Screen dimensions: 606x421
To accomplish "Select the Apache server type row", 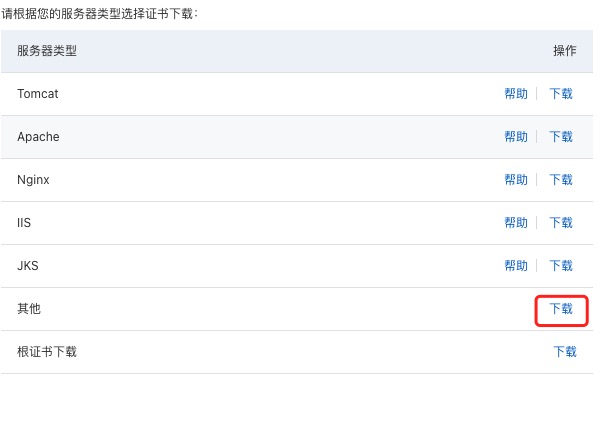I will coord(38,137).
